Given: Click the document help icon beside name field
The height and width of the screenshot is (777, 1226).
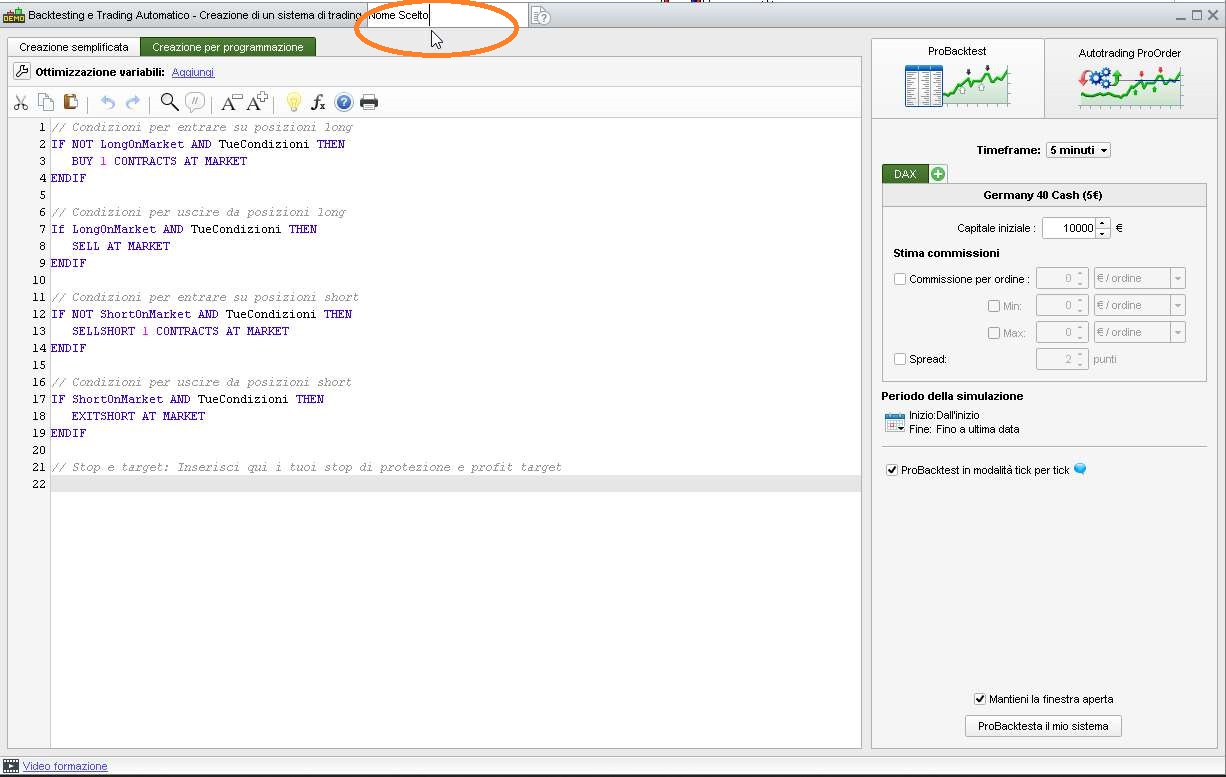Looking at the screenshot, I should point(541,16).
